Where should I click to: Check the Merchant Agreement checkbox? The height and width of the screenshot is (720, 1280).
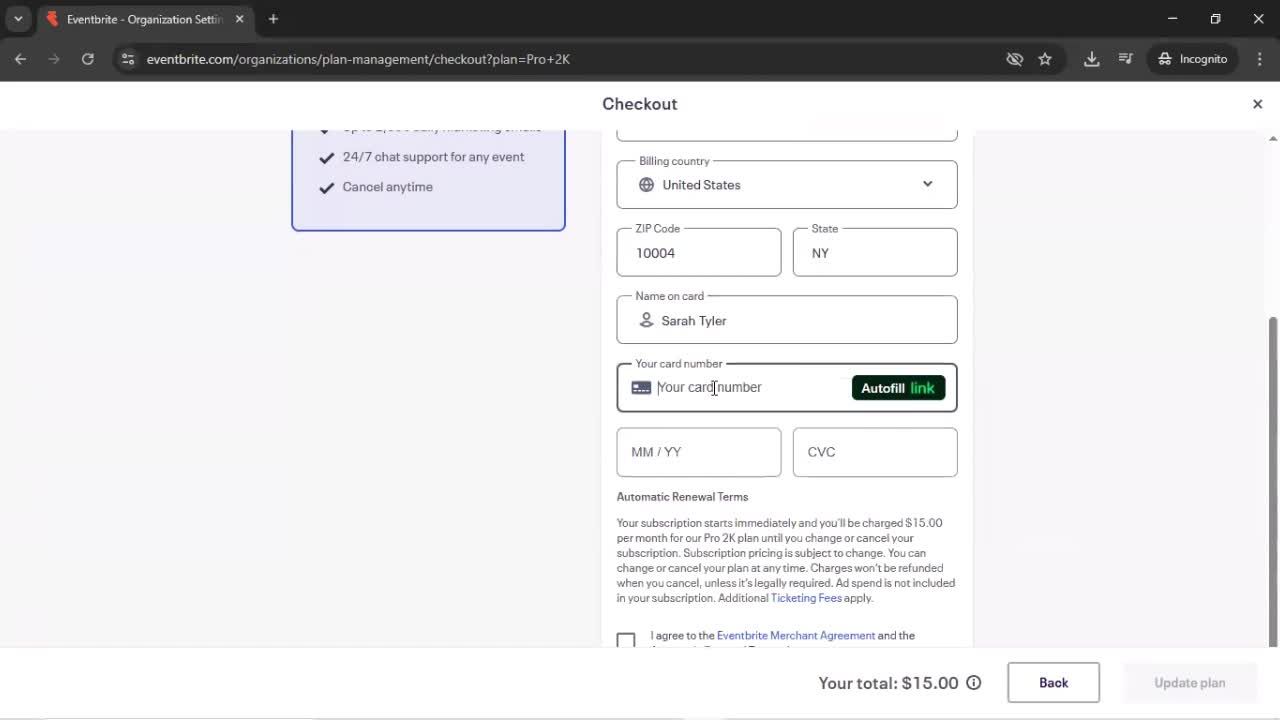(x=626, y=640)
